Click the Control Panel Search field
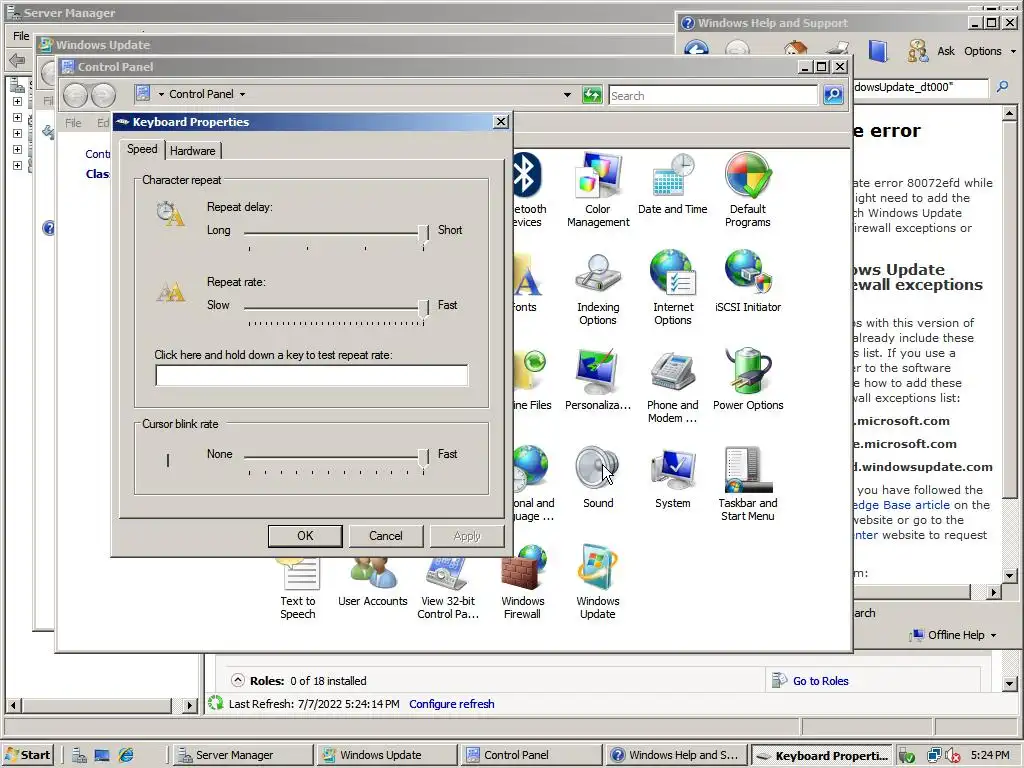The height and width of the screenshot is (768, 1024). pyautogui.click(x=712, y=95)
